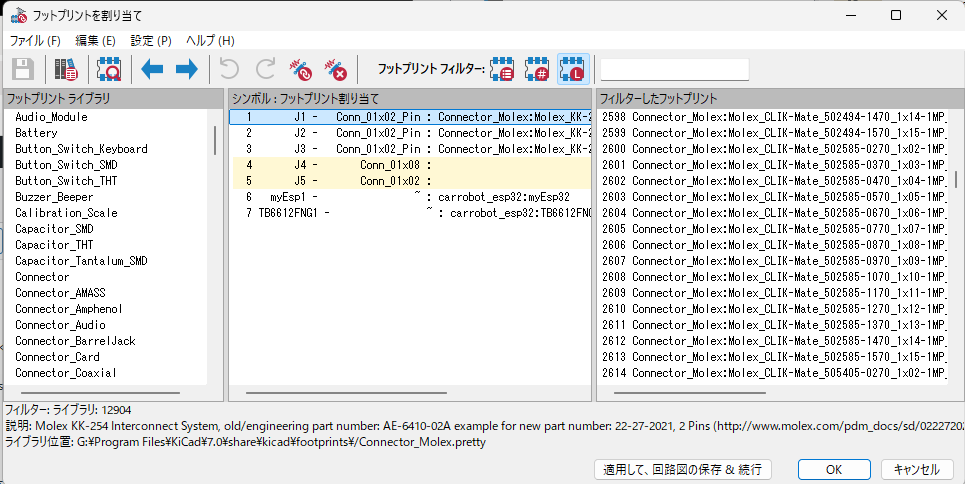Run automatic footprint association icon

coord(301,69)
